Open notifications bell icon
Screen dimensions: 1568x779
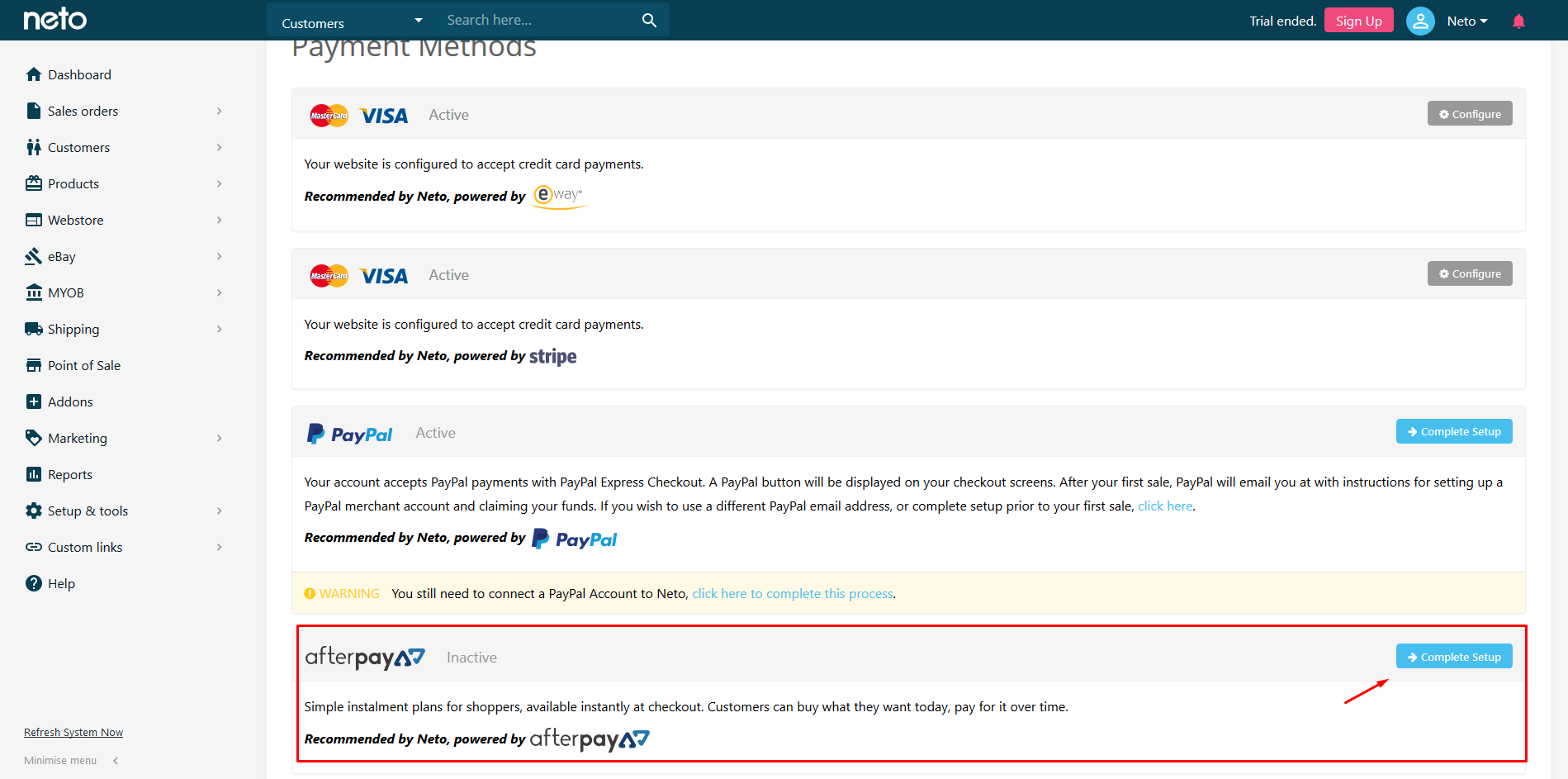[x=1518, y=21]
